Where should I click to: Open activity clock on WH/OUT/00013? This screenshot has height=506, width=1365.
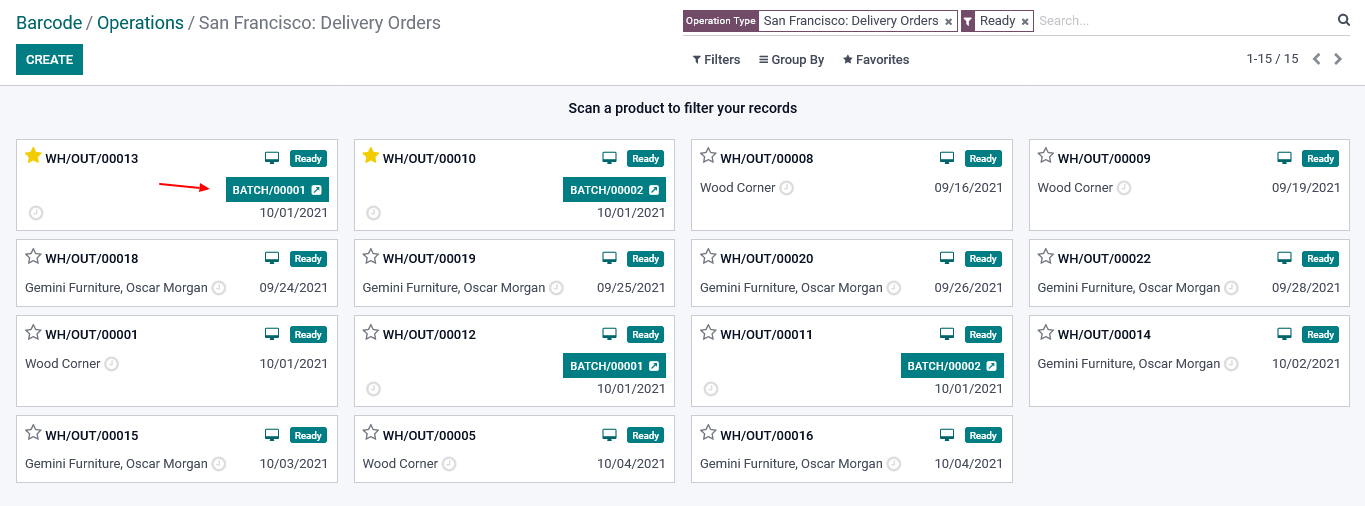(x=36, y=213)
